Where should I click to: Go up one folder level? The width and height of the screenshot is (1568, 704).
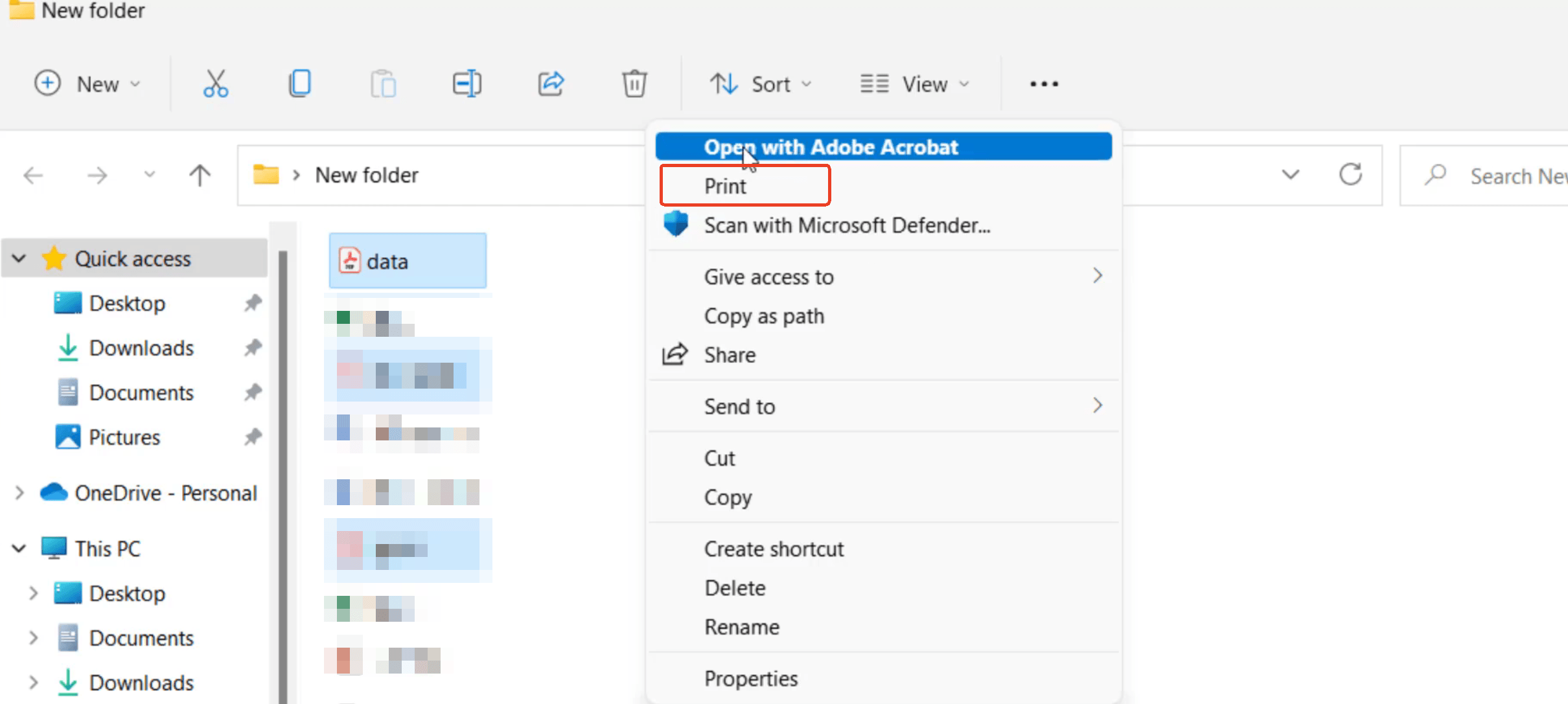pyautogui.click(x=200, y=175)
